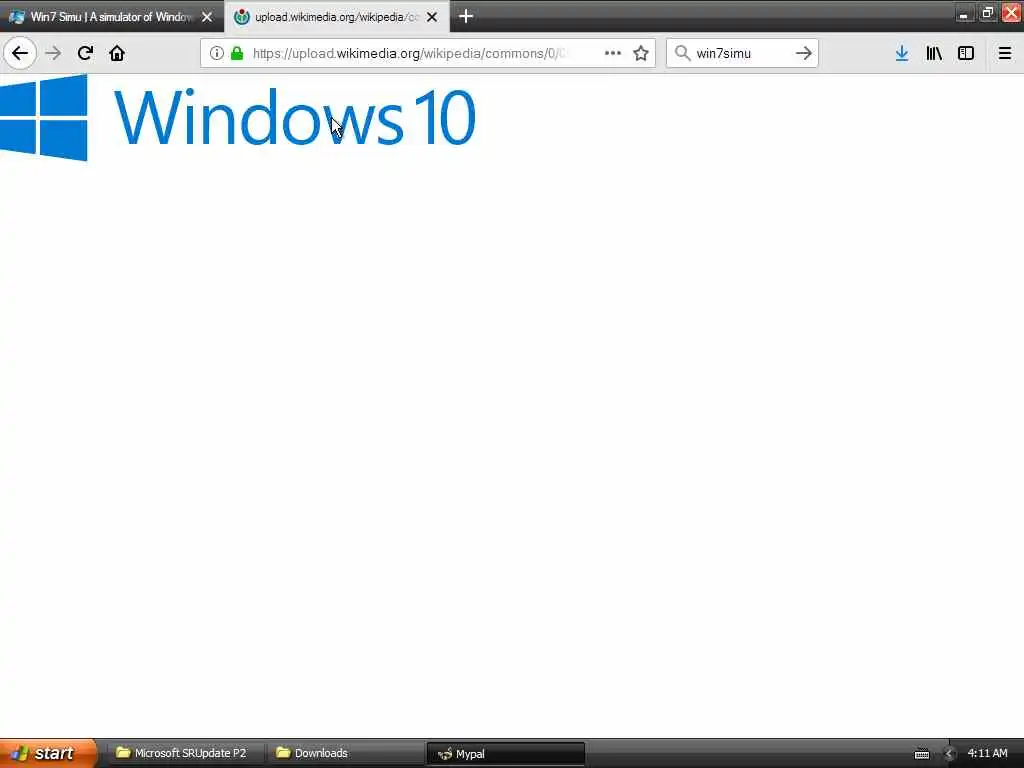Click the Windows 10 logo image
The height and width of the screenshot is (768, 1024).
[x=238, y=118]
